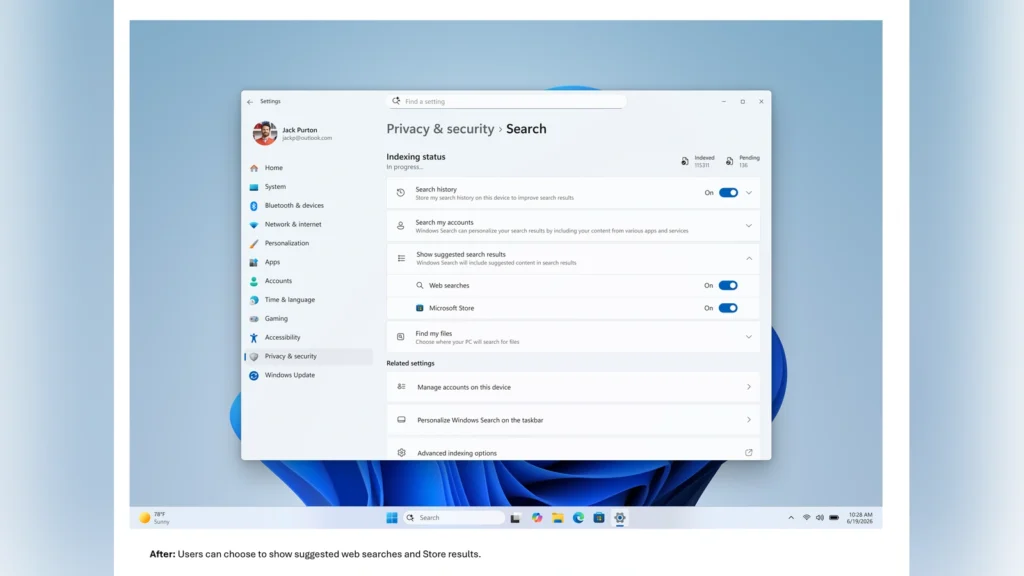Expand Find my files section
Viewport: 1024px width, 576px height.
coord(749,337)
